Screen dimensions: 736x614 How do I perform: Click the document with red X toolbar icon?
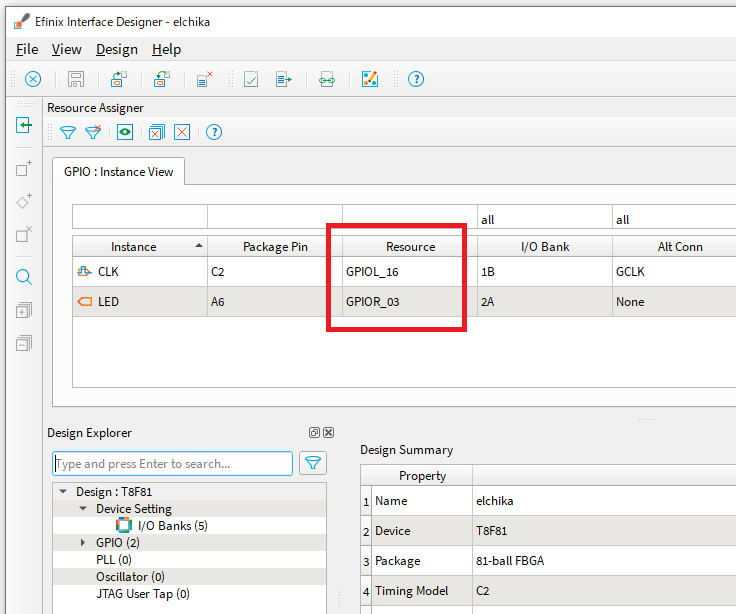205,79
